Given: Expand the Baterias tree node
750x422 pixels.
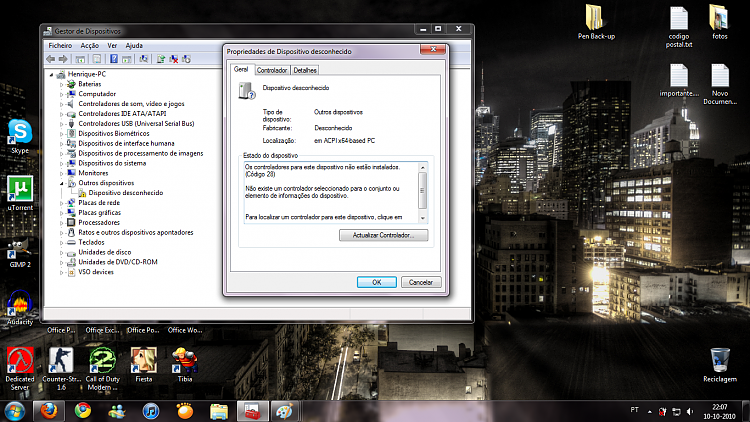Looking at the screenshot, I should coord(61,84).
